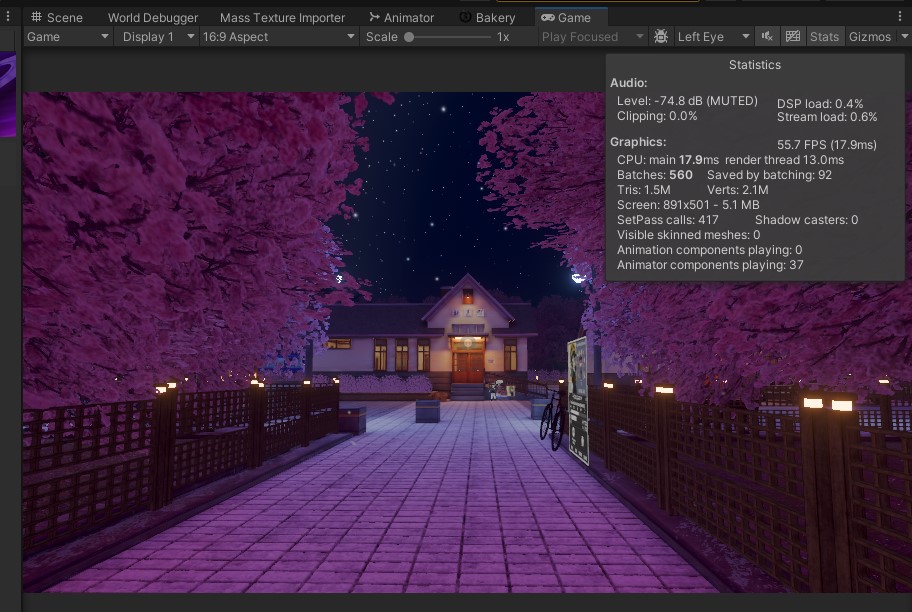This screenshot has height=612, width=912.
Task: Click the '55.7 FPS (17.9ms)' readout
Action: [826, 144]
